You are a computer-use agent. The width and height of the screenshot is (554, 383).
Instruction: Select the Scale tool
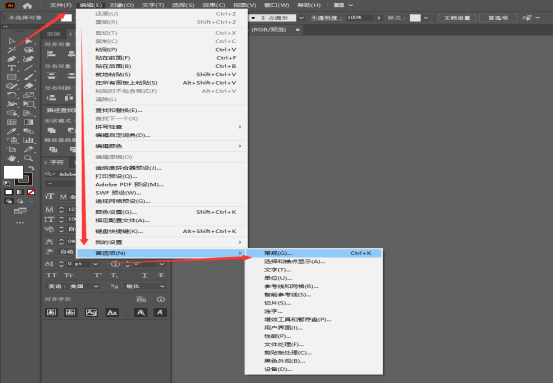pos(29,95)
